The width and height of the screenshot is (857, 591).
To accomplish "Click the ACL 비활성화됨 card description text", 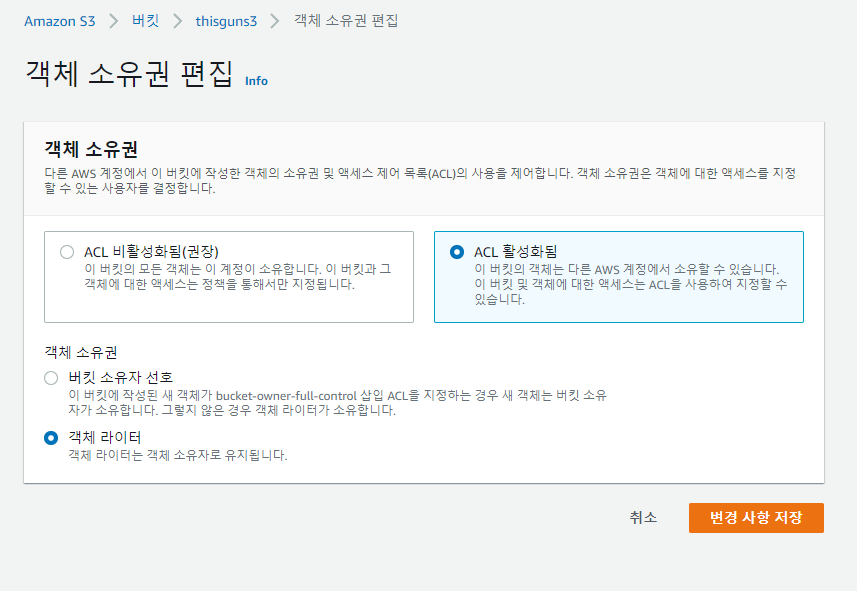I will pos(238,277).
